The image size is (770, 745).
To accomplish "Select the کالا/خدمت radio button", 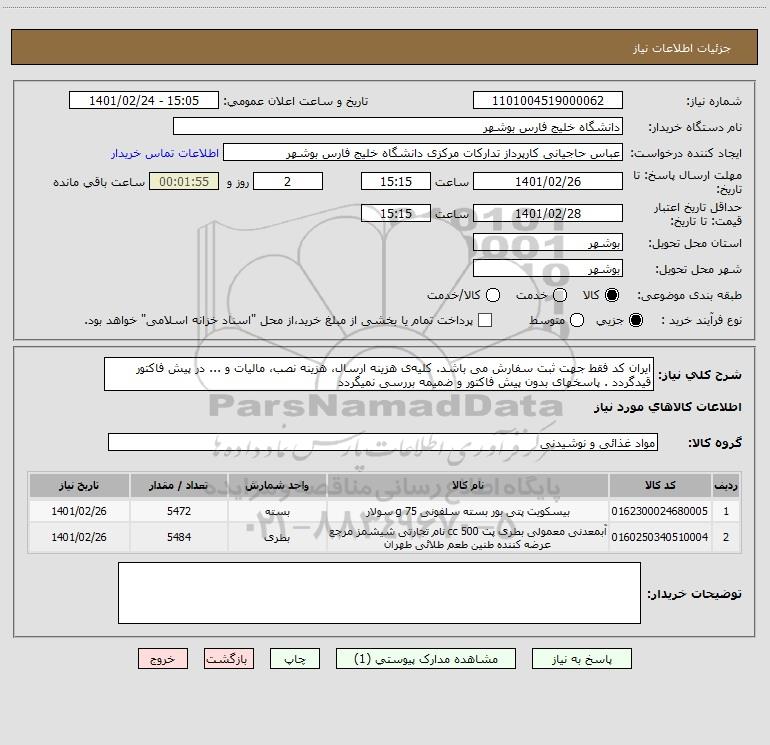I will (x=493, y=295).
